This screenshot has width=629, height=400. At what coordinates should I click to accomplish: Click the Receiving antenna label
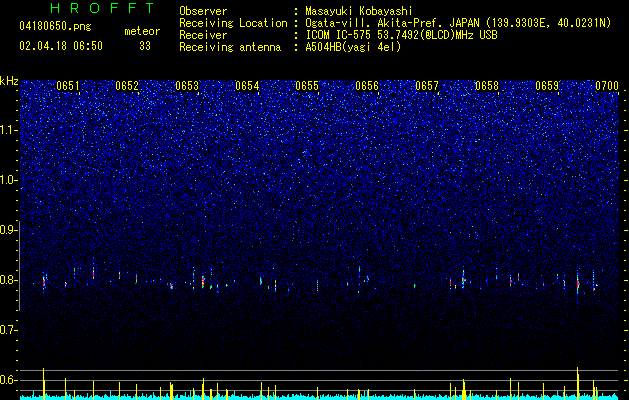coord(230,47)
